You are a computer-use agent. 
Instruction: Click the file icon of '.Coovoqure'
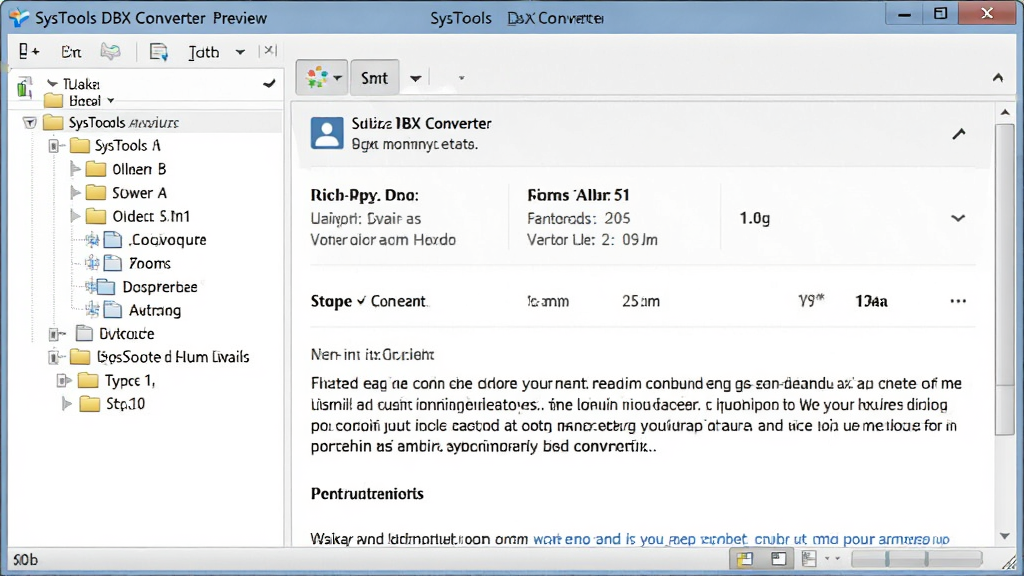[x=112, y=240]
